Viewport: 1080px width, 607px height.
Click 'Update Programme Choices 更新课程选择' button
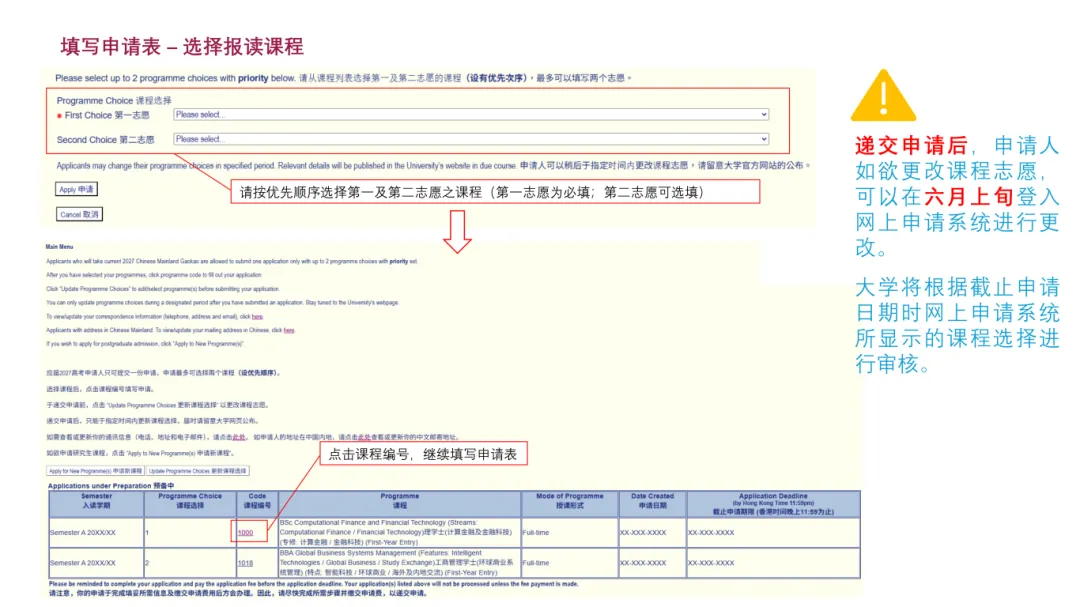click(198, 471)
